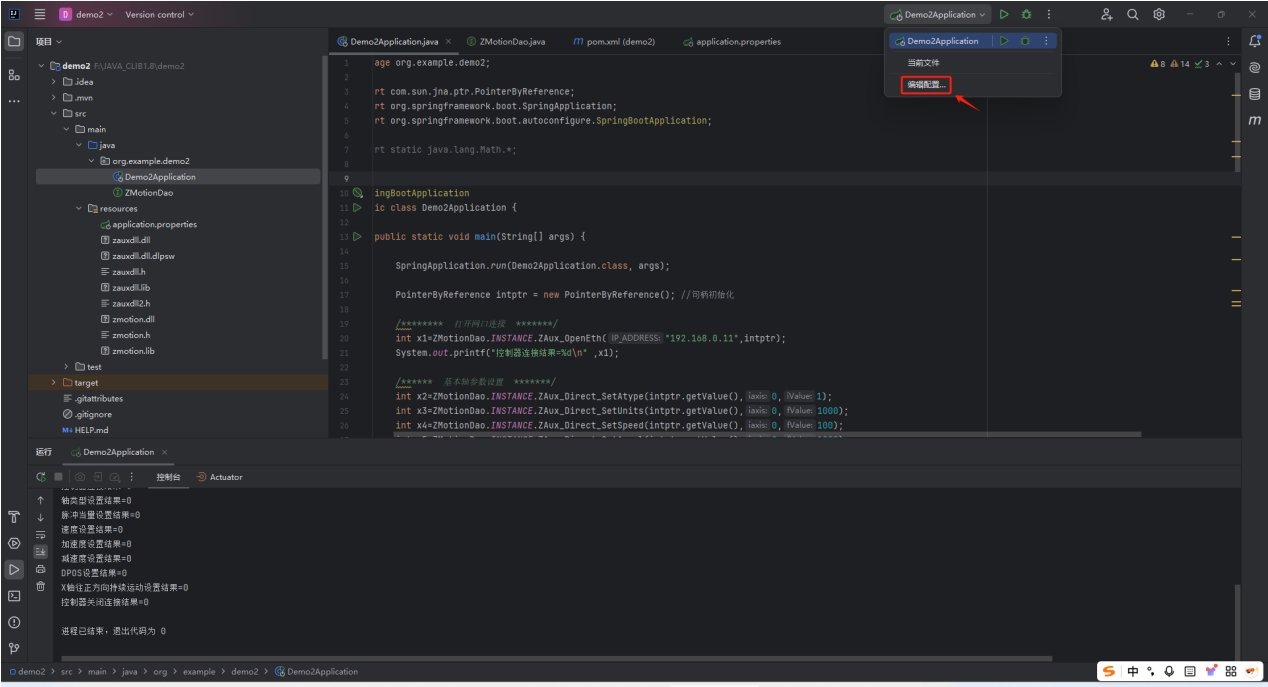
Task: Close the Demo2Application run tab
Action: pos(164,452)
